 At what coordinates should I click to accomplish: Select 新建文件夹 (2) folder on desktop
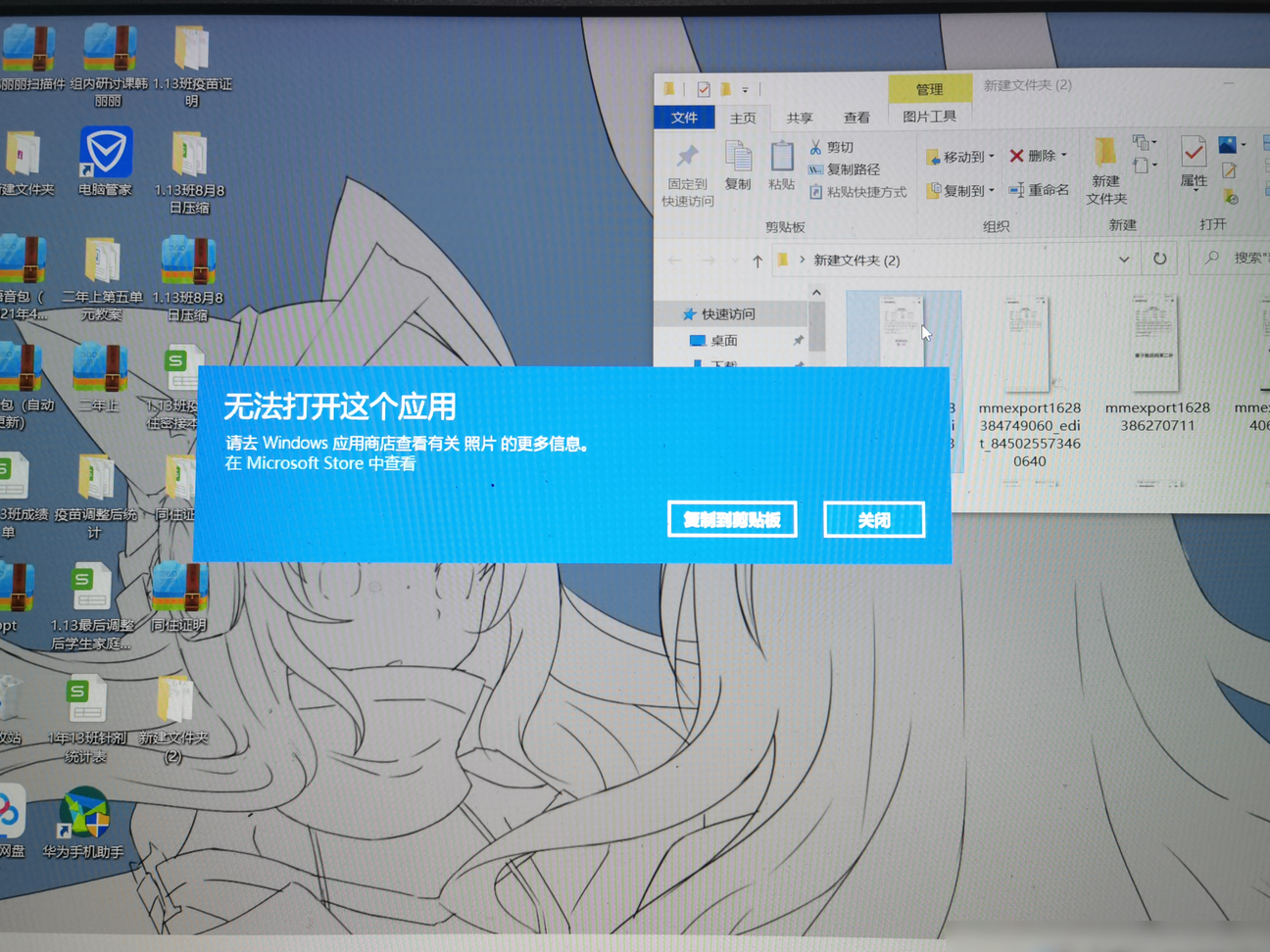pos(173,720)
